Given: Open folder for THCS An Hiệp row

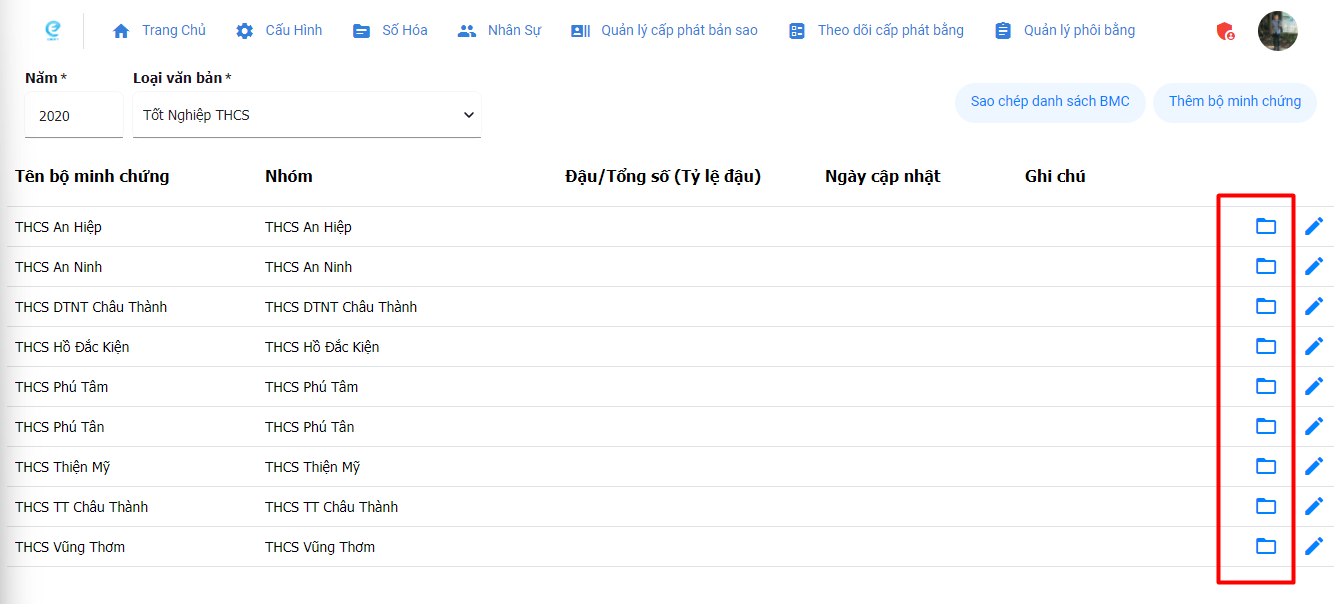Looking at the screenshot, I should (x=1266, y=226).
